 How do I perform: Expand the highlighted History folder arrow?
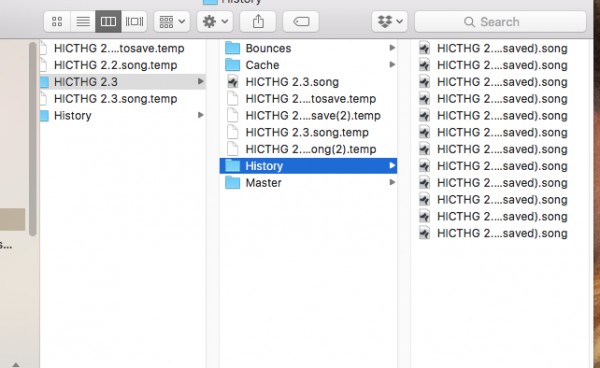[x=392, y=166]
